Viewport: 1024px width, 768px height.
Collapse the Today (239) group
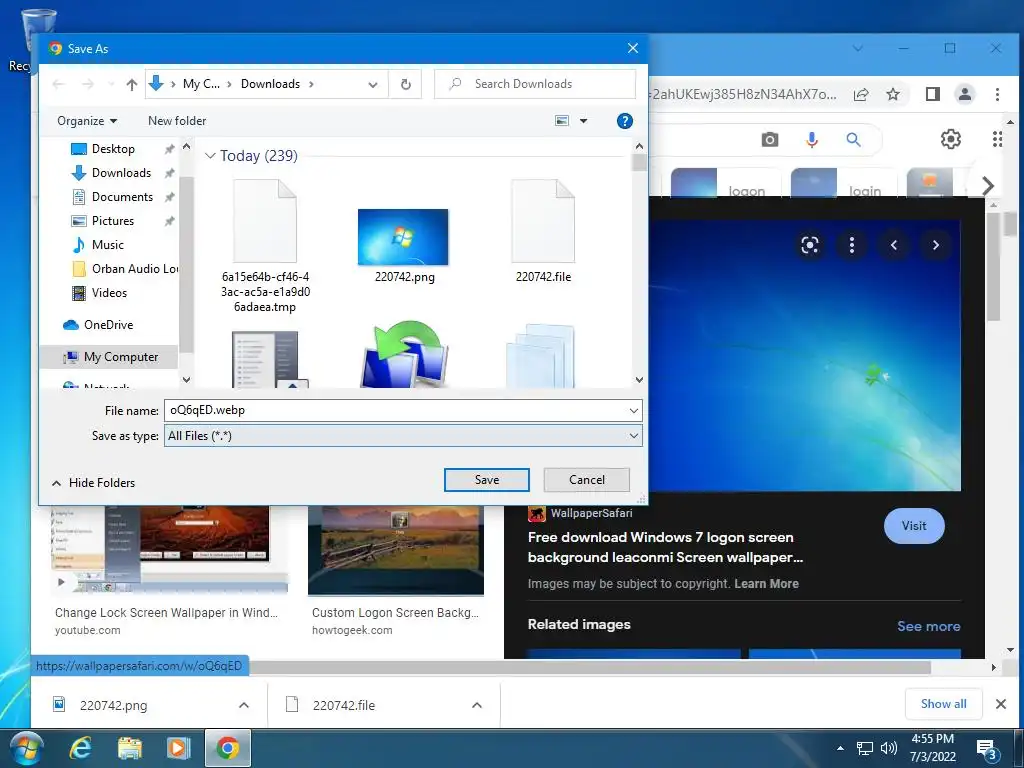[x=210, y=155]
